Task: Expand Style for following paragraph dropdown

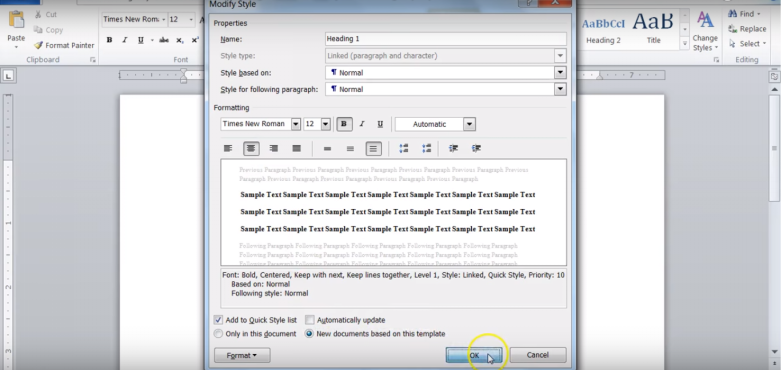Action: click(560, 89)
